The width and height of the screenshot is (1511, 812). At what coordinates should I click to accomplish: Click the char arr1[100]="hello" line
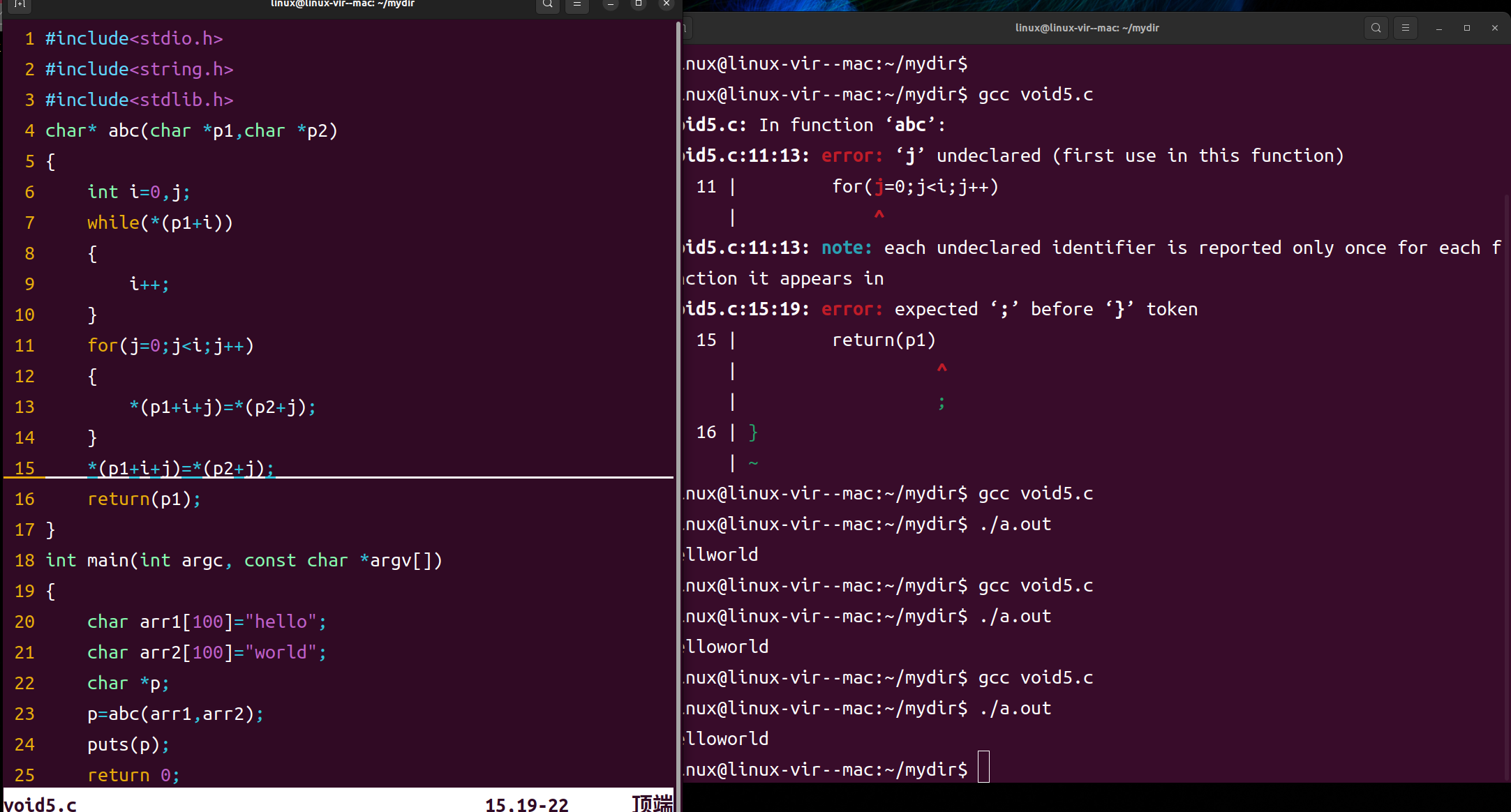(x=207, y=622)
